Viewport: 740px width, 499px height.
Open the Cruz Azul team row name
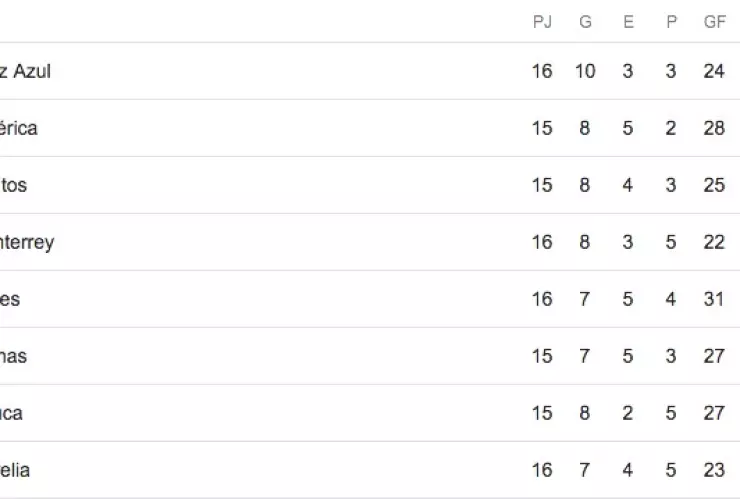pyautogui.click(x=26, y=71)
